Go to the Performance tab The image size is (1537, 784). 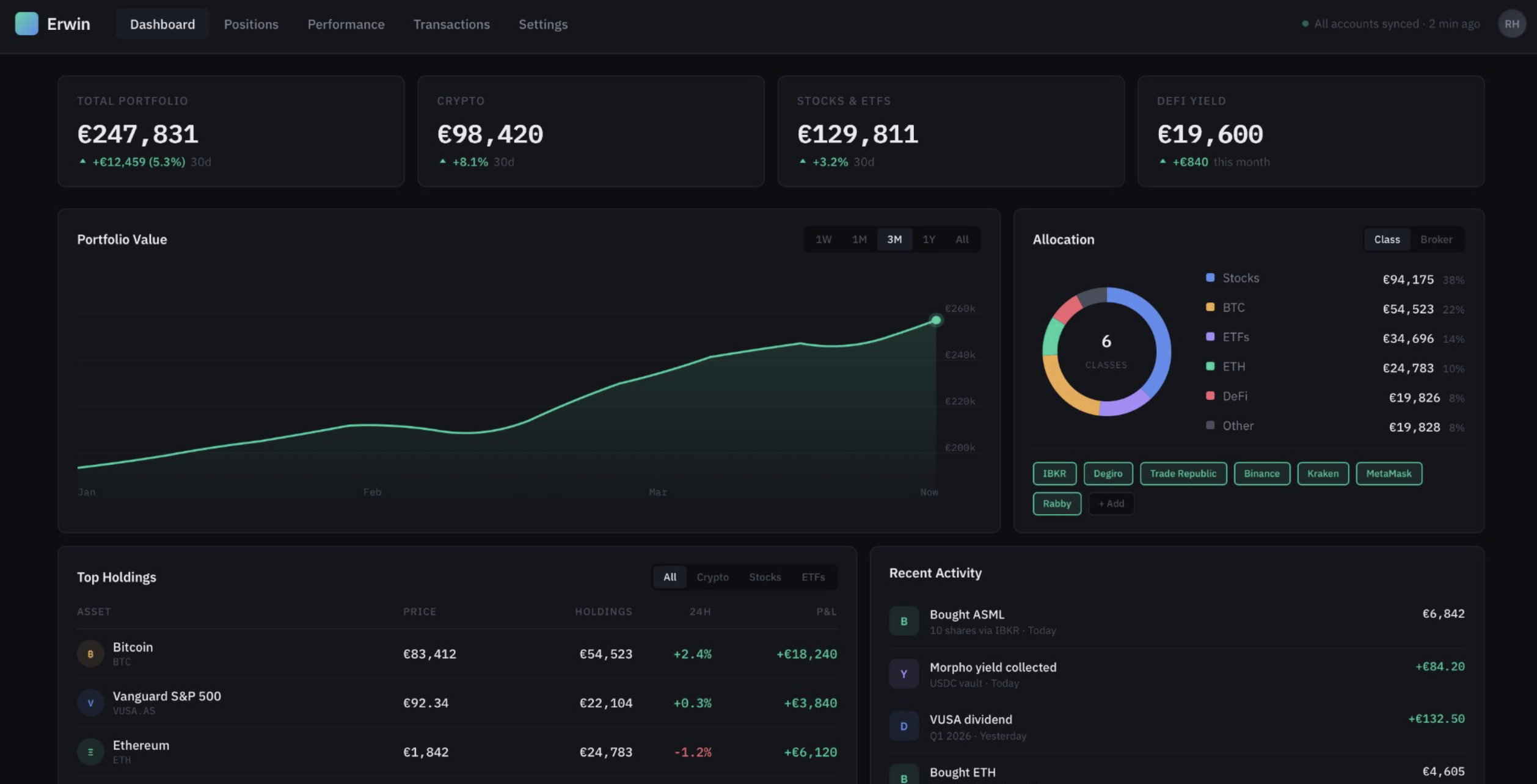pos(346,24)
